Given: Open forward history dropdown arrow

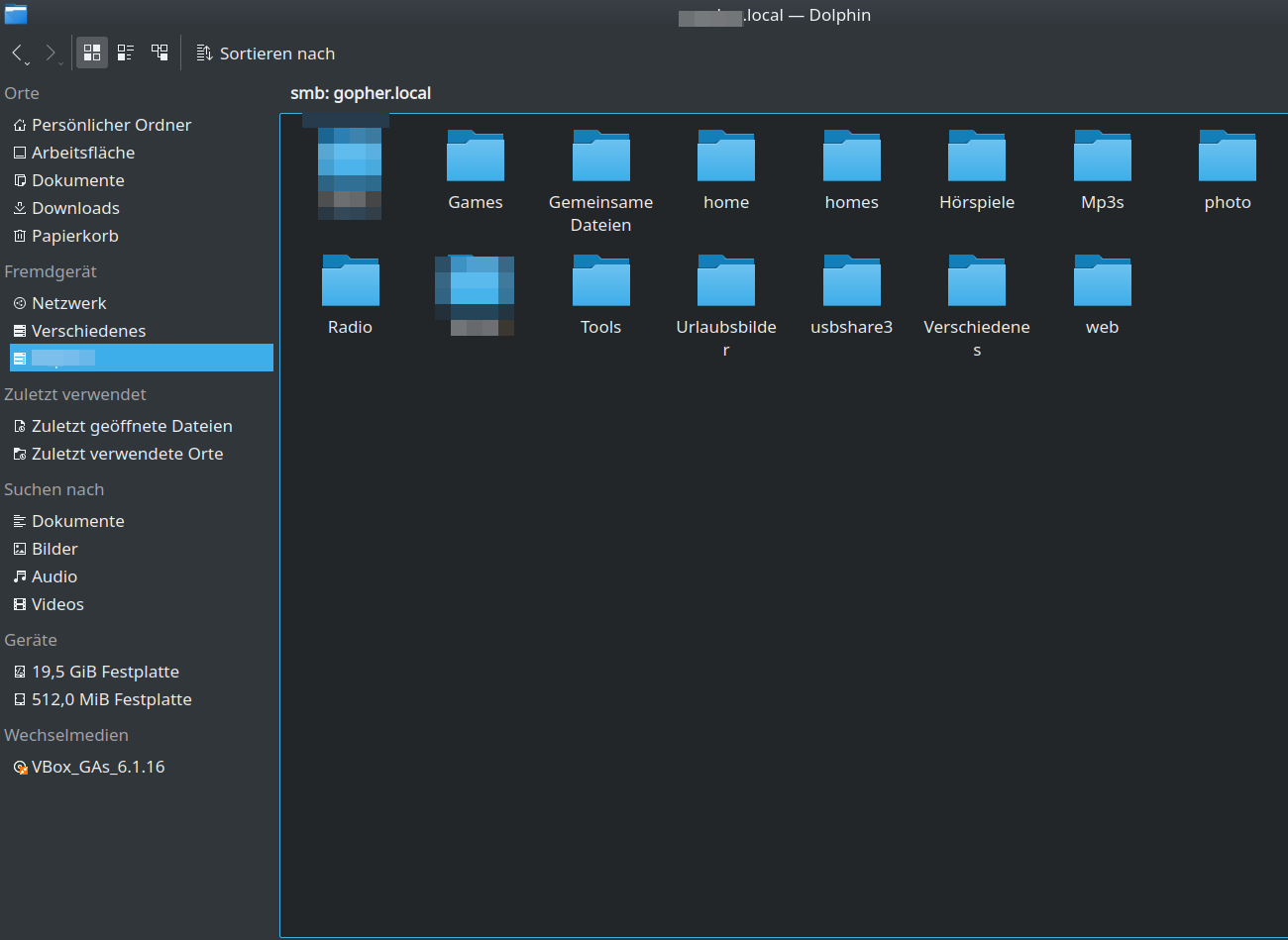Looking at the screenshot, I should [60, 63].
